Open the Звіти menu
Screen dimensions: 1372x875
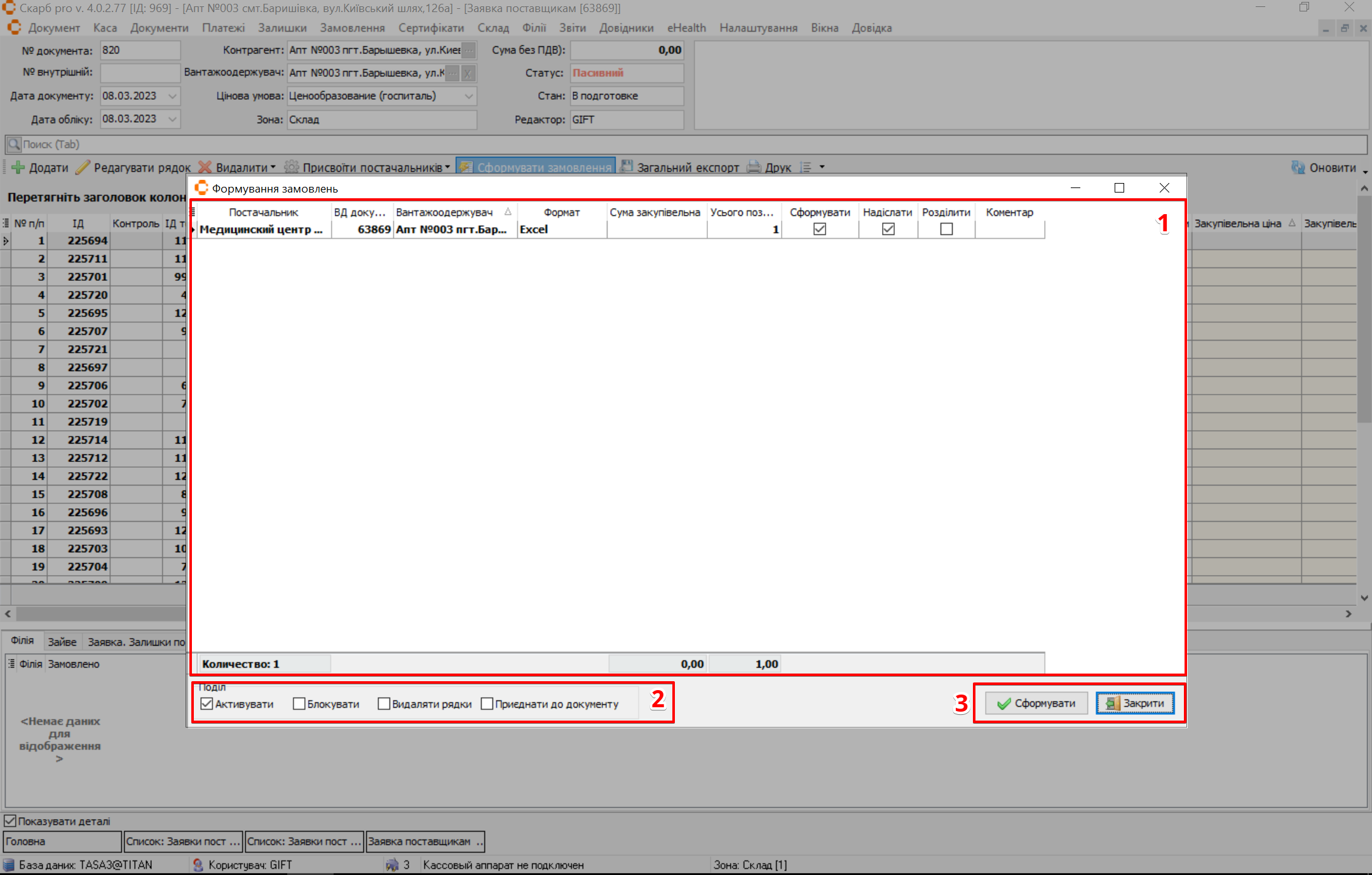point(572,28)
